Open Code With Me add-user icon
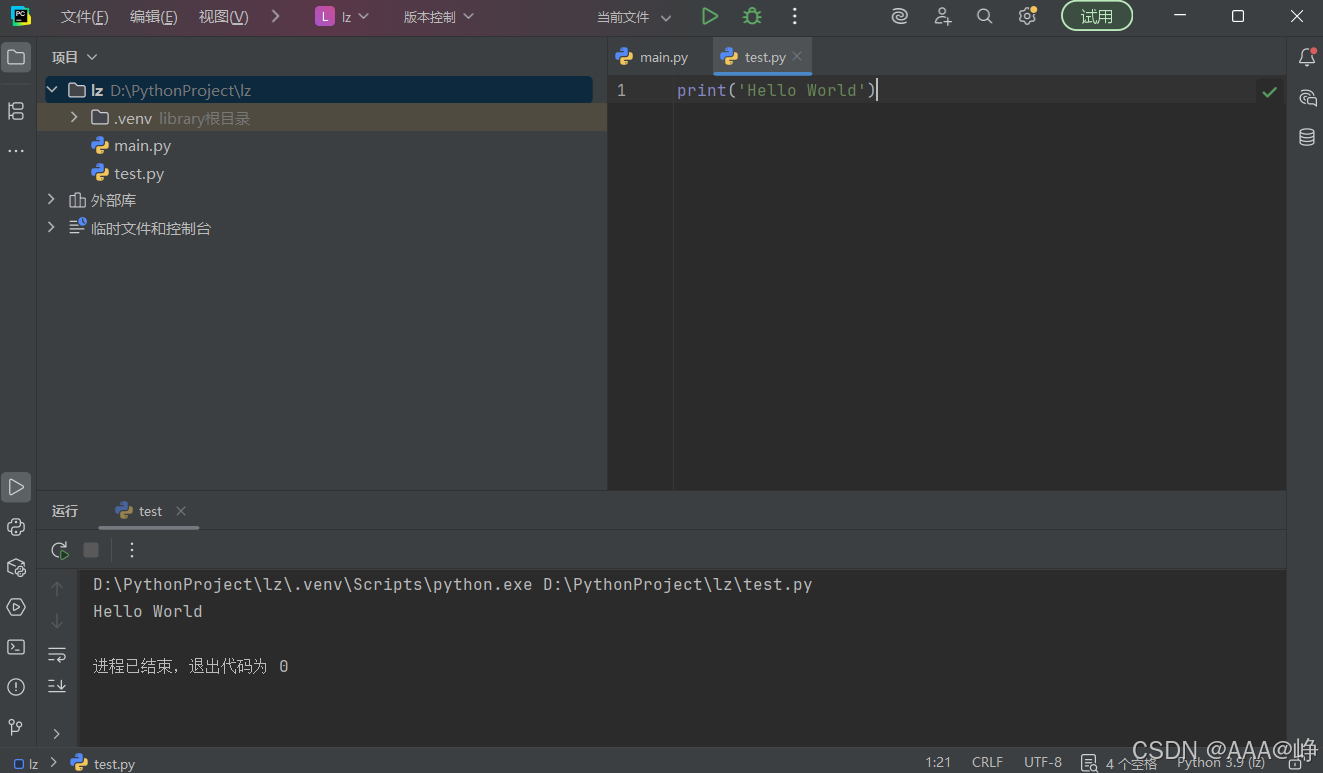Image resolution: width=1323 pixels, height=773 pixels. pyautogui.click(x=942, y=16)
